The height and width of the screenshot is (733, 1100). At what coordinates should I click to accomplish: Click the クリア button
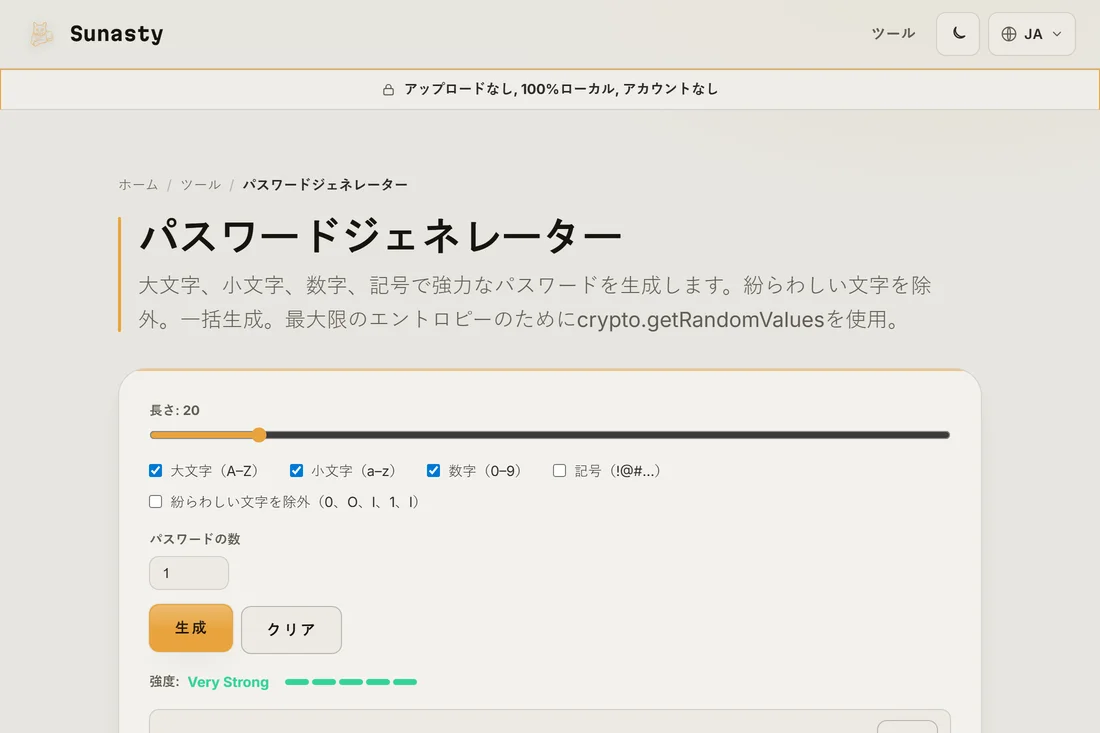click(x=291, y=630)
